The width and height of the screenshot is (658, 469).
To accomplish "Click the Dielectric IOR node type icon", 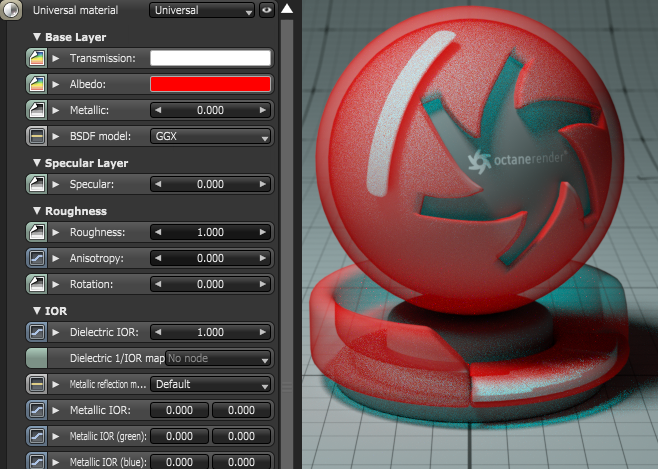I will tap(37, 332).
